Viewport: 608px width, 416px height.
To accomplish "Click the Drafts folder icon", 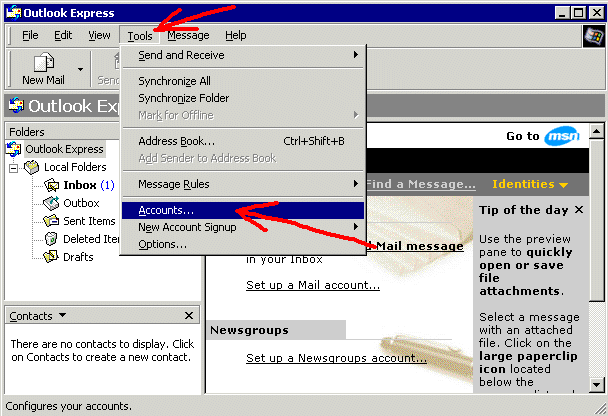I will tap(51, 257).
